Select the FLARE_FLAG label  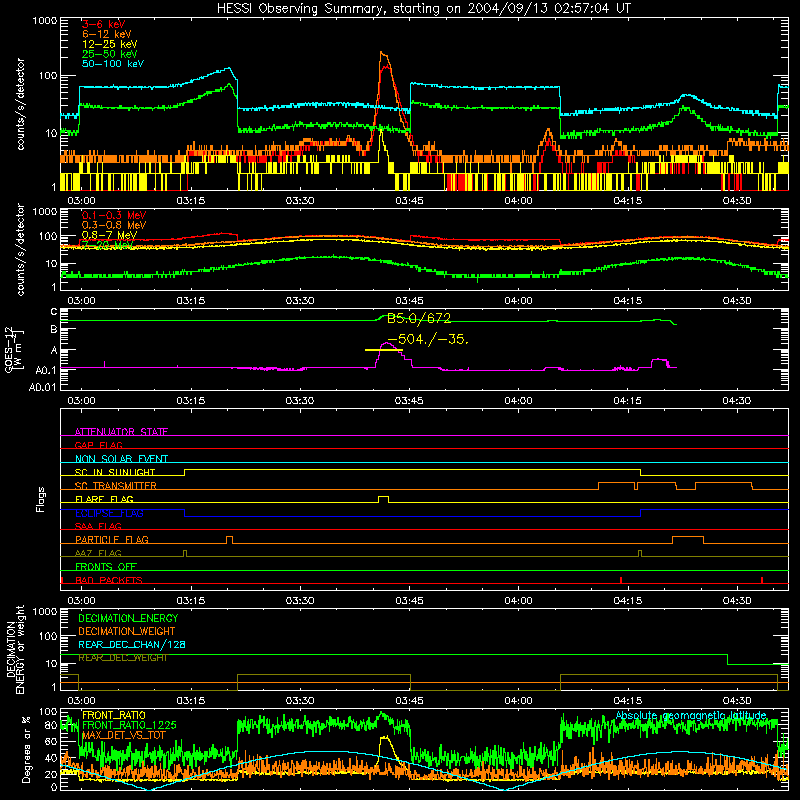click(x=104, y=499)
